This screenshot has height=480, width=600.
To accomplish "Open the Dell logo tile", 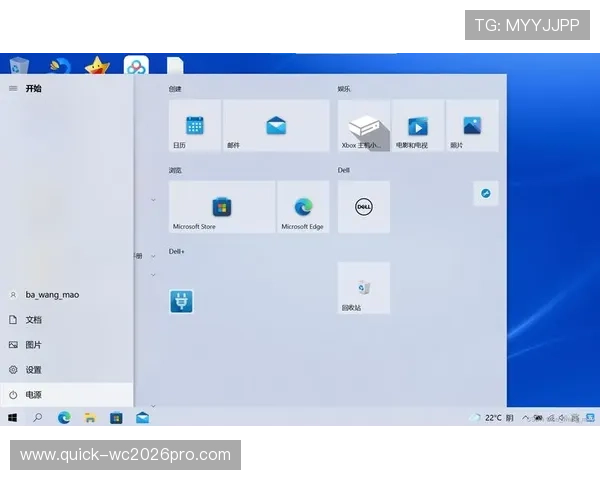I will click(x=364, y=207).
